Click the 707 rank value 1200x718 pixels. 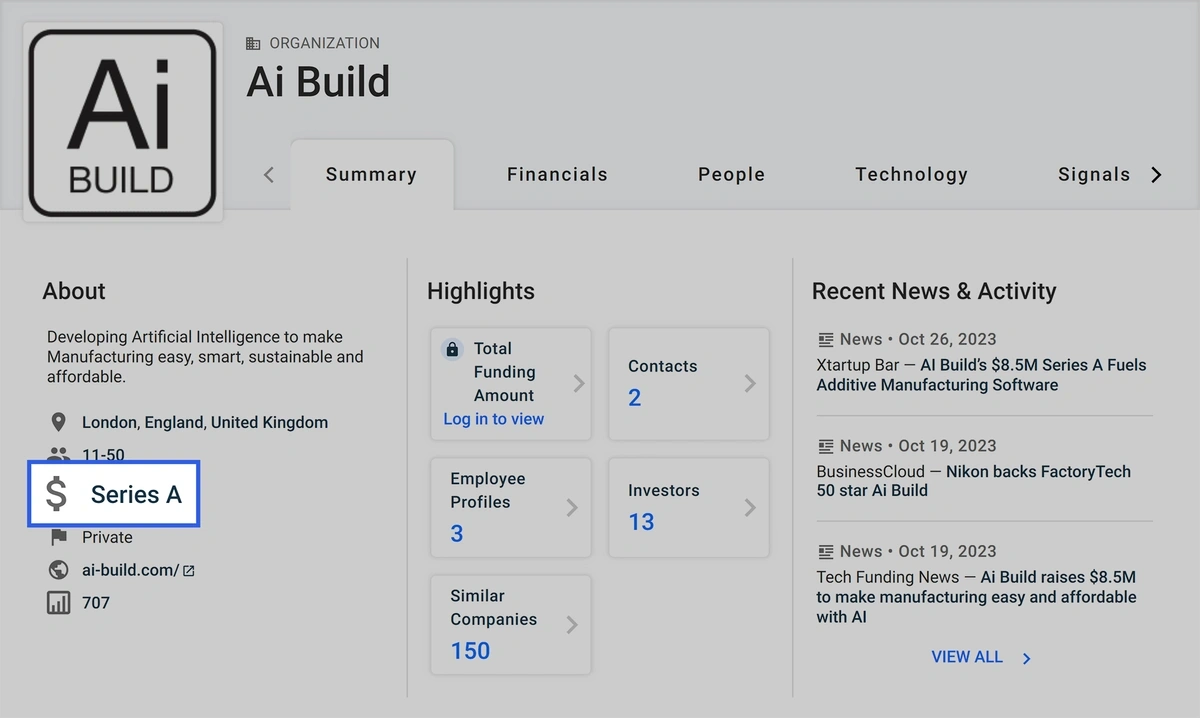(x=96, y=603)
